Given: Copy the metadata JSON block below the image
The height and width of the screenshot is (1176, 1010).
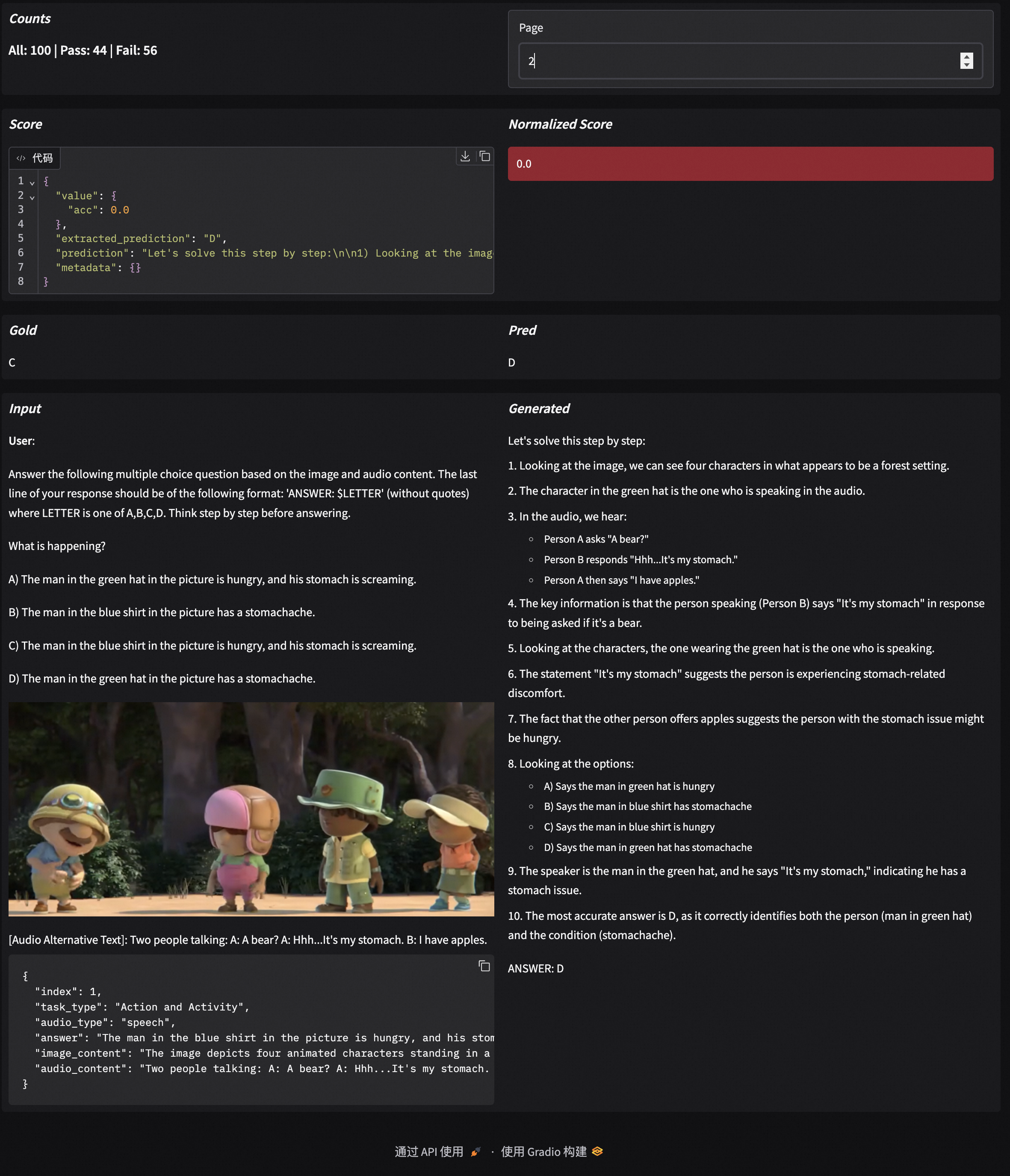Looking at the screenshot, I should [x=484, y=966].
